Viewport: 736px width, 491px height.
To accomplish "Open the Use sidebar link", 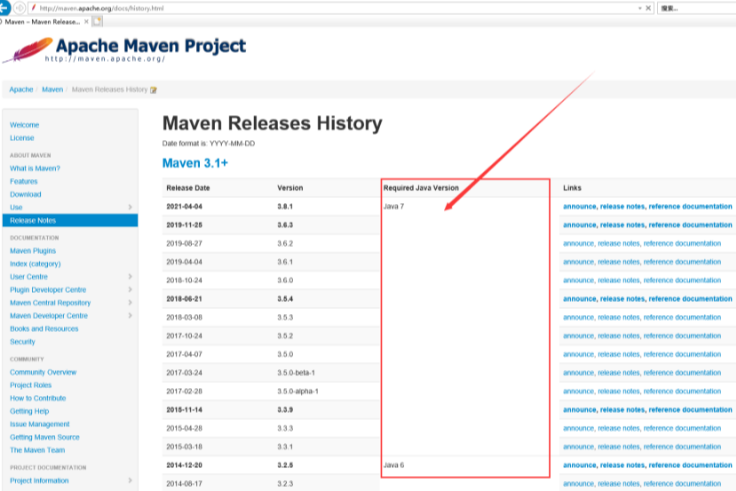I will (x=16, y=207).
